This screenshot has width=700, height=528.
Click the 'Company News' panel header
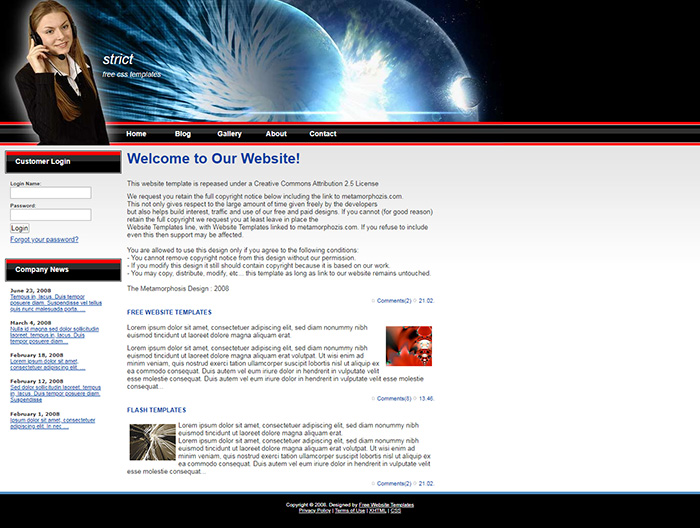pyautogui.click(x=63, y=270)
